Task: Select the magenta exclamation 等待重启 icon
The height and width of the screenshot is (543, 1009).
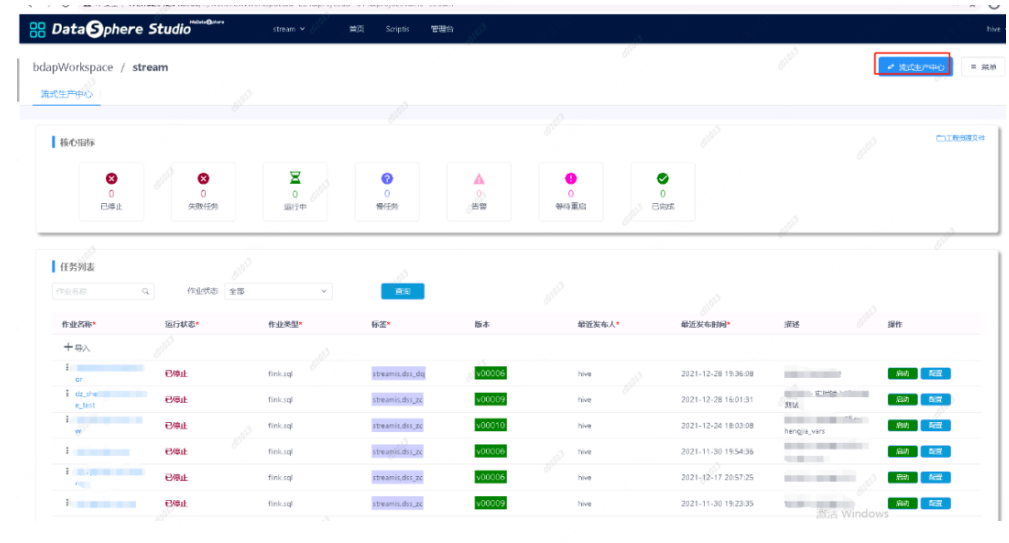Action: point(571,178)
